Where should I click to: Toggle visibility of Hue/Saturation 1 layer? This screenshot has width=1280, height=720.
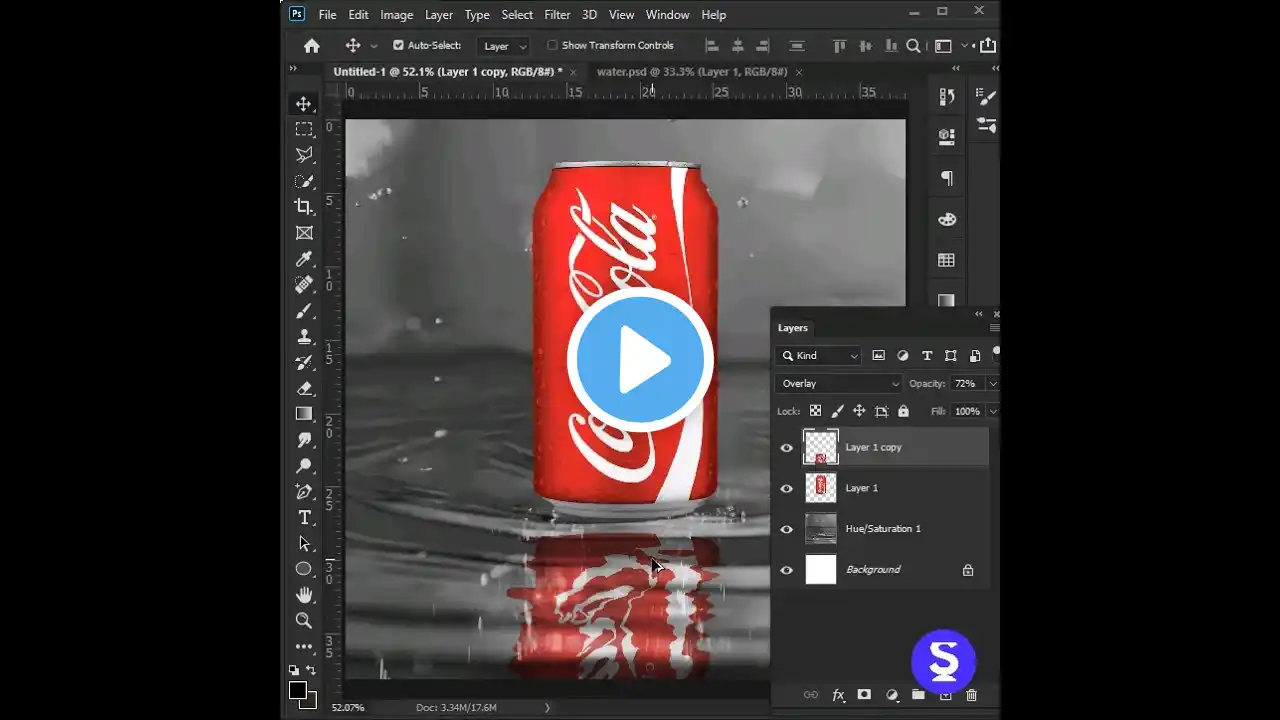[787, 528]
